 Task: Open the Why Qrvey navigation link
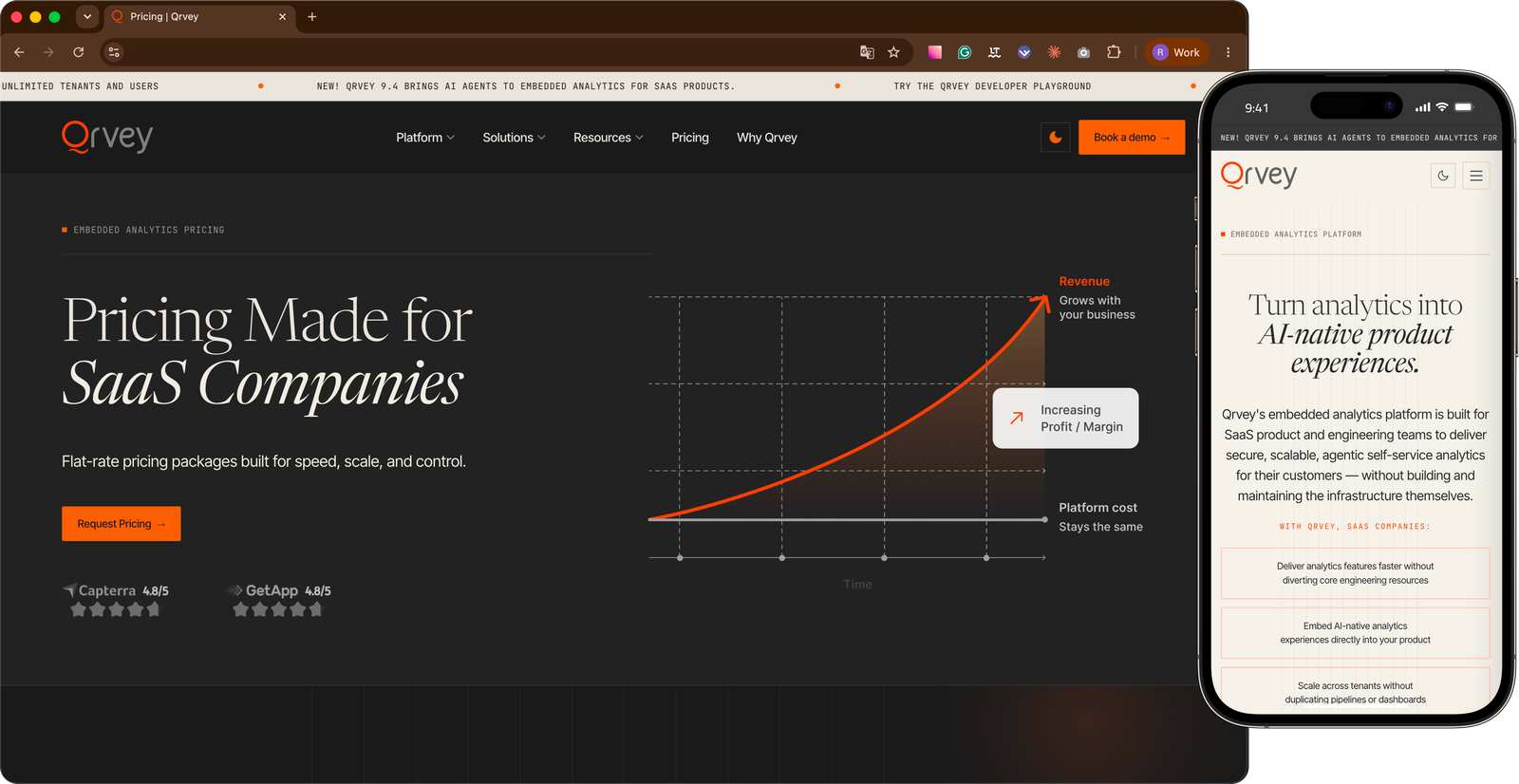pyautogui.click(x=767, y=138)
